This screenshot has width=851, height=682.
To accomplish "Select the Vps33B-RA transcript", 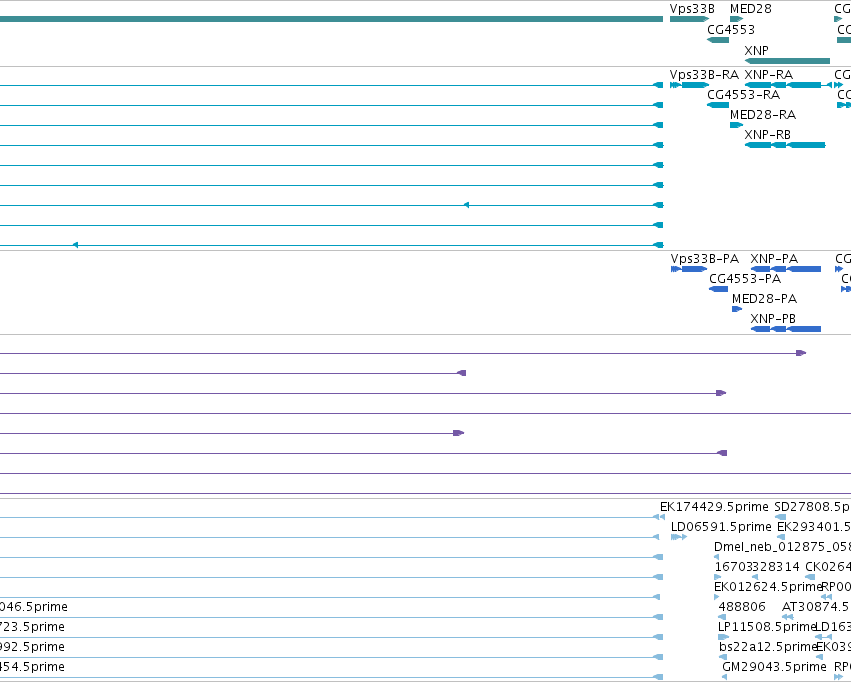I will coord(689,85).
